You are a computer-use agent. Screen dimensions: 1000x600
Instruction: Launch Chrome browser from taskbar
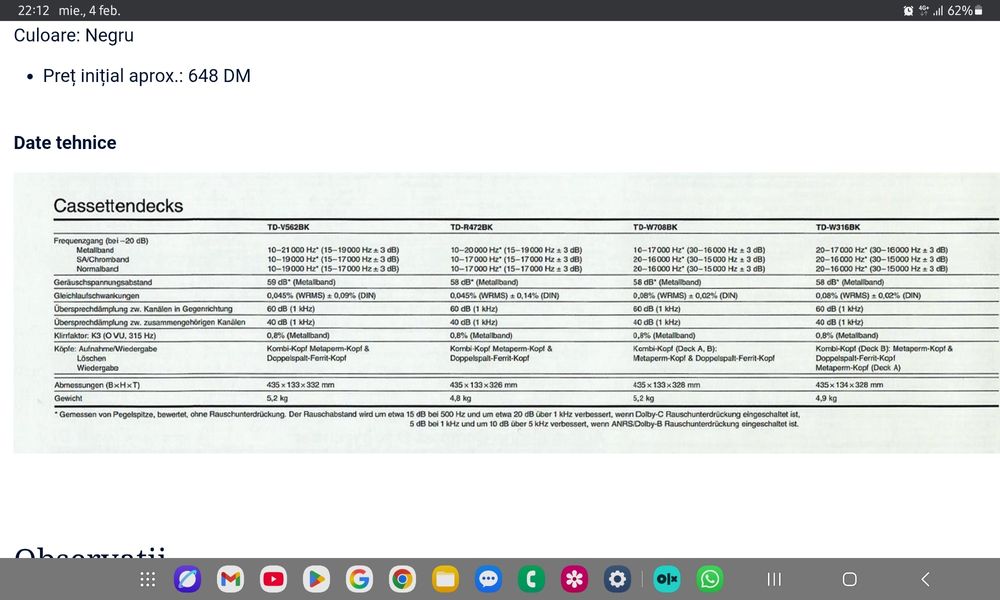click(402, 579)
